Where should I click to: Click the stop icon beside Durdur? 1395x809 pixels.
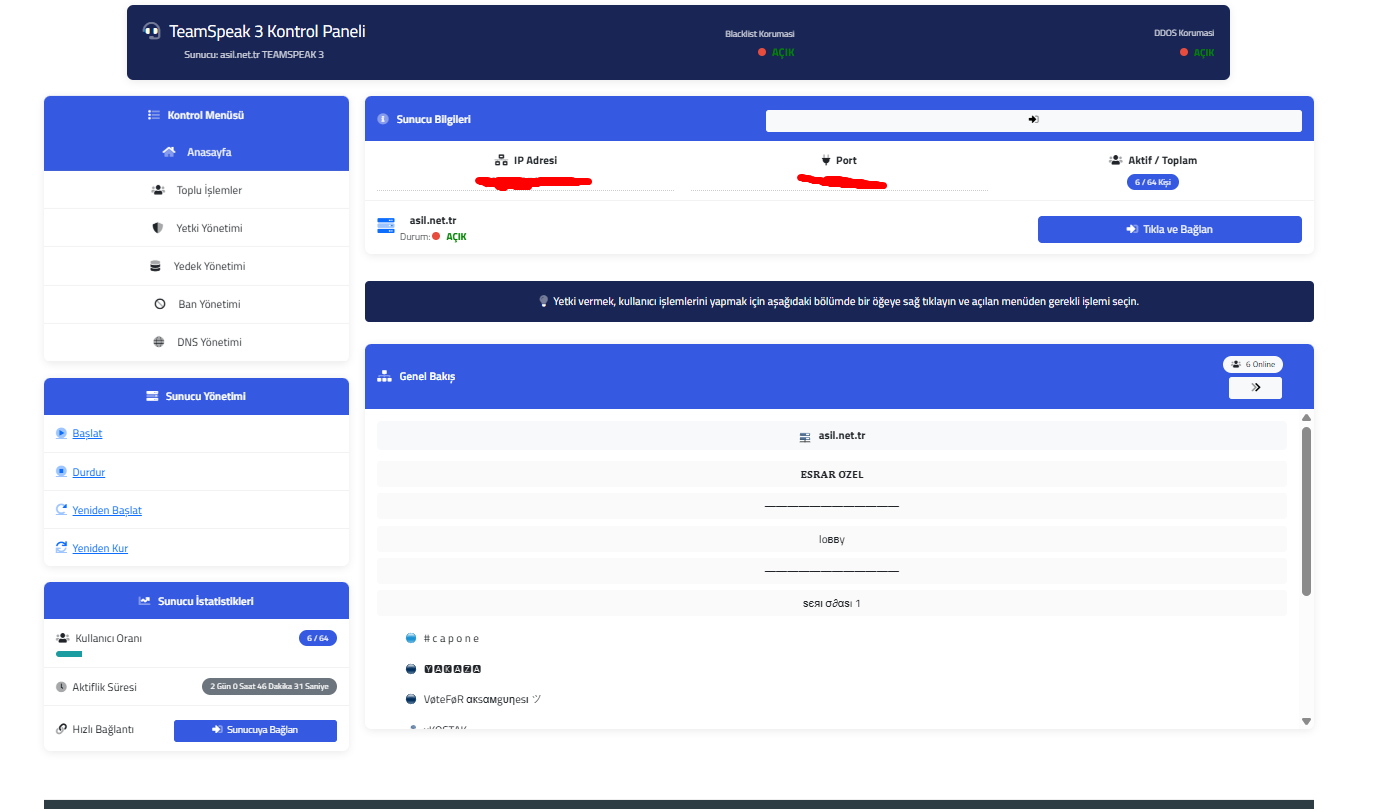click(x=62, y=472)
